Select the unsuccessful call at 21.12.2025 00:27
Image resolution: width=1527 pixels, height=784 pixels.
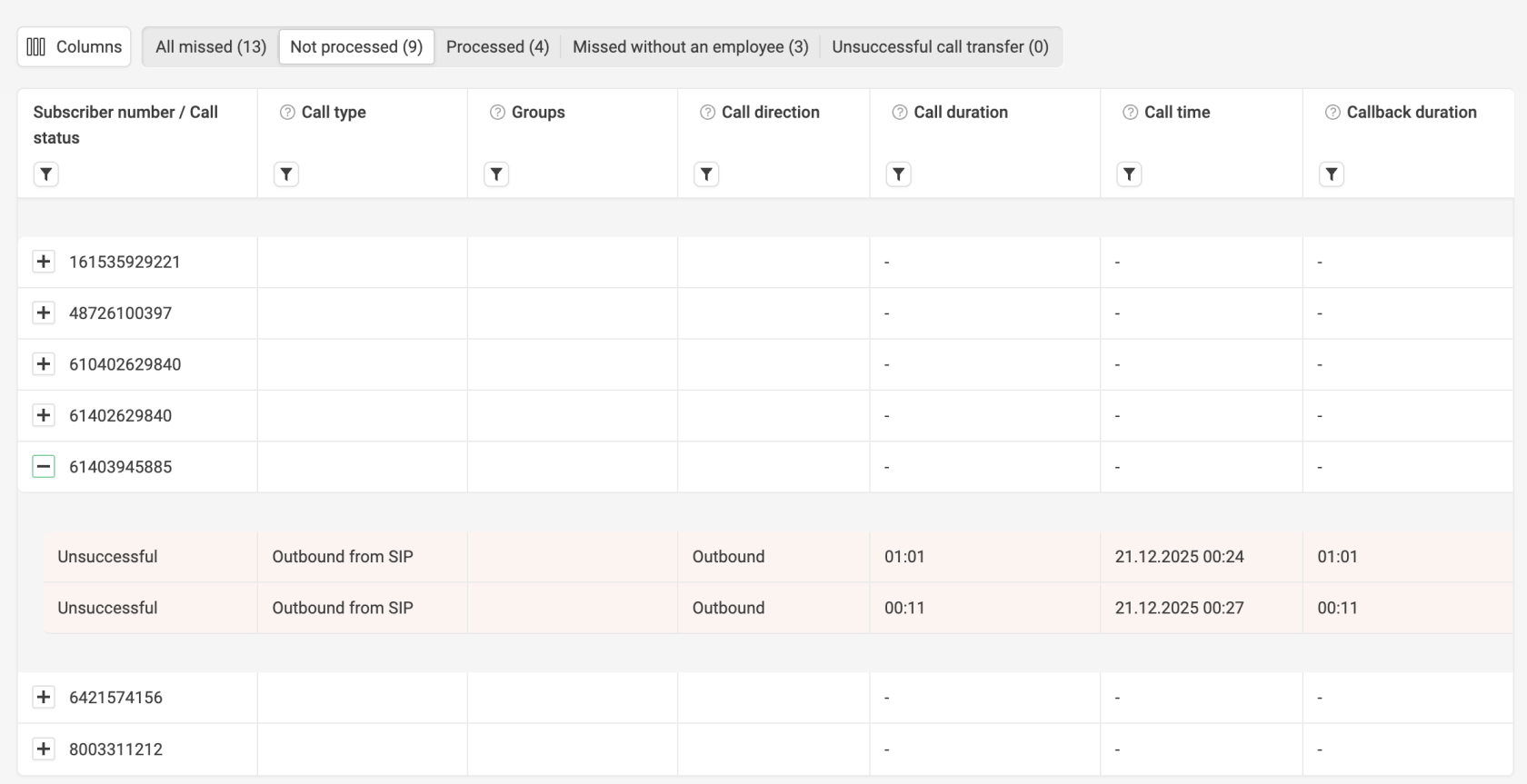[107, 608]
